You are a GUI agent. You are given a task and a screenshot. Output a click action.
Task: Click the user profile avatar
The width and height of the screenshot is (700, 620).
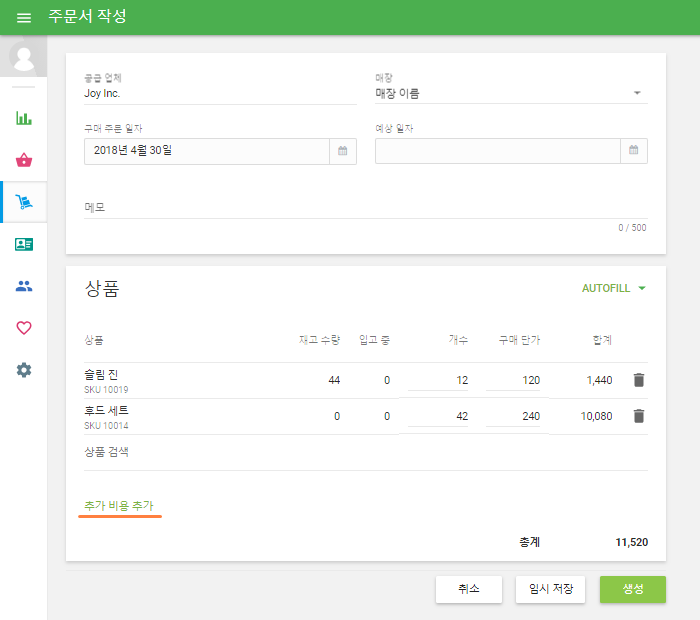click(x=23, y=57)
